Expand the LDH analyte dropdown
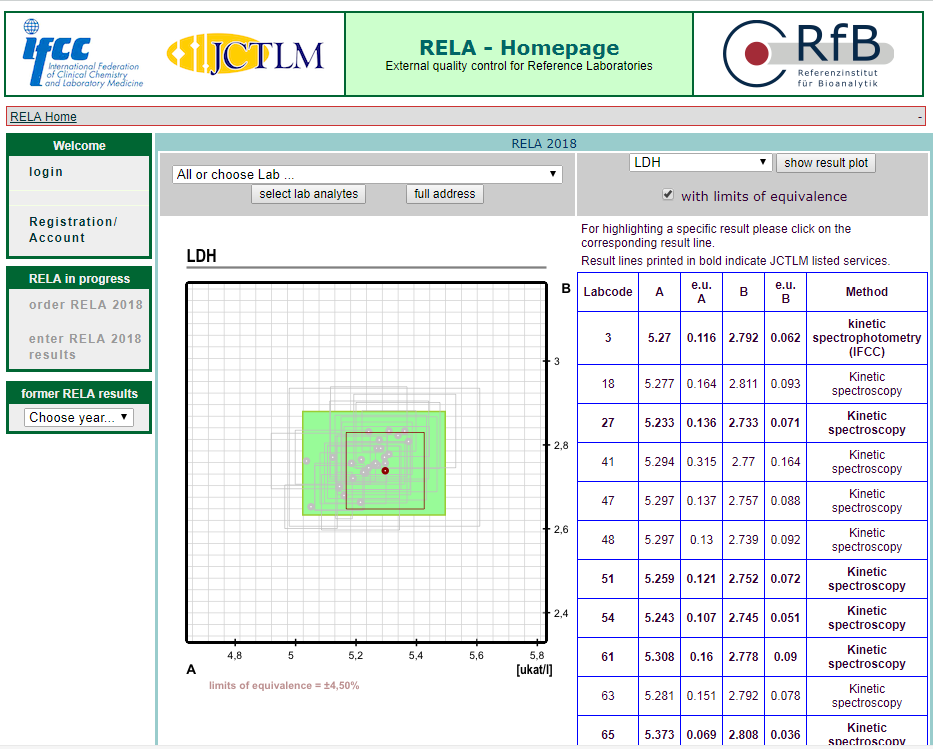The image size is (933, 749). point(700,162)
